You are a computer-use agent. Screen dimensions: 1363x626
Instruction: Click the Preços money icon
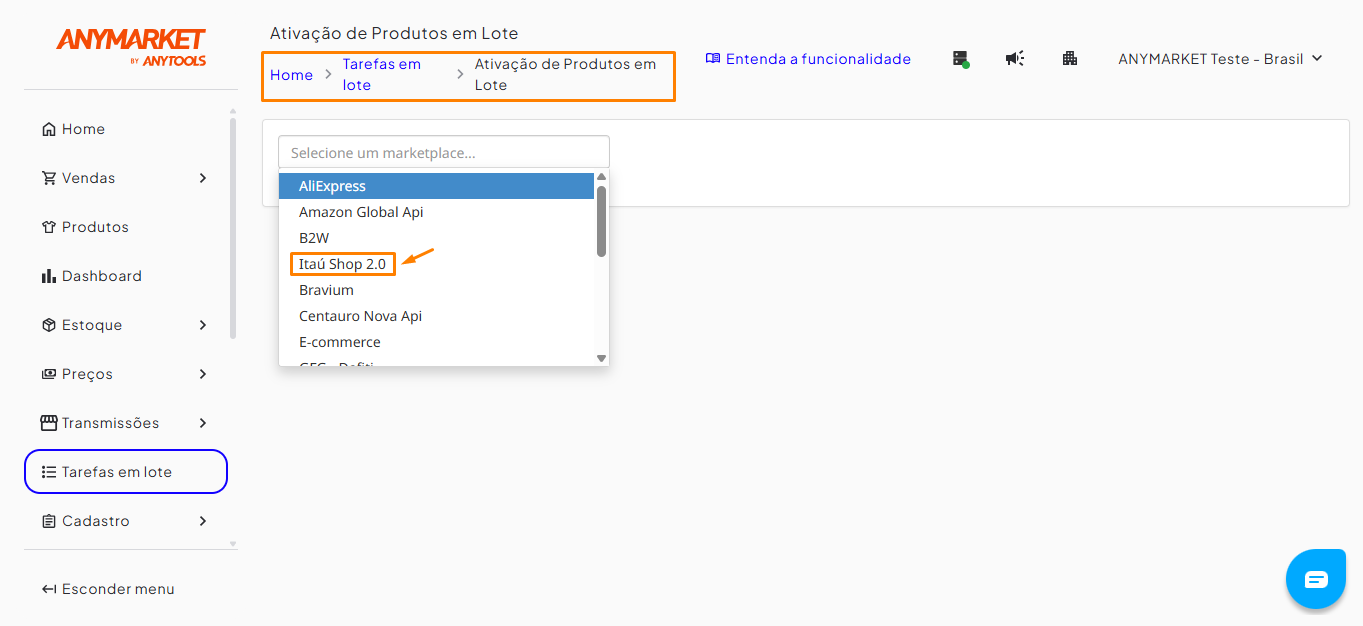tap(49, 374)
